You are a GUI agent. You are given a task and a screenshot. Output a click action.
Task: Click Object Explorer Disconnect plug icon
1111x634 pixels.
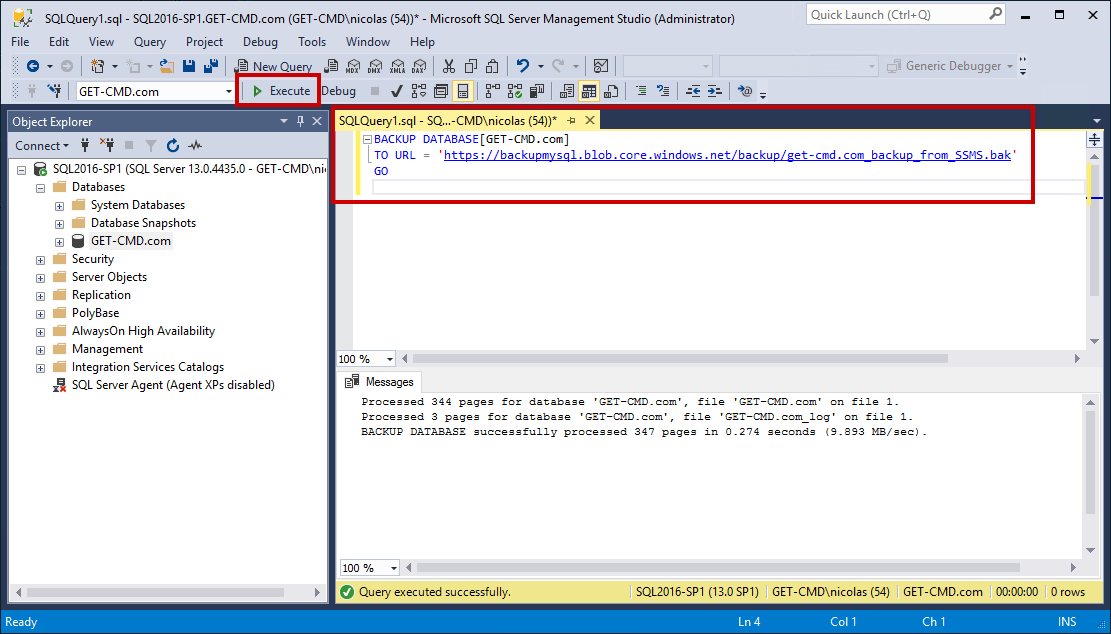(107, 145)
